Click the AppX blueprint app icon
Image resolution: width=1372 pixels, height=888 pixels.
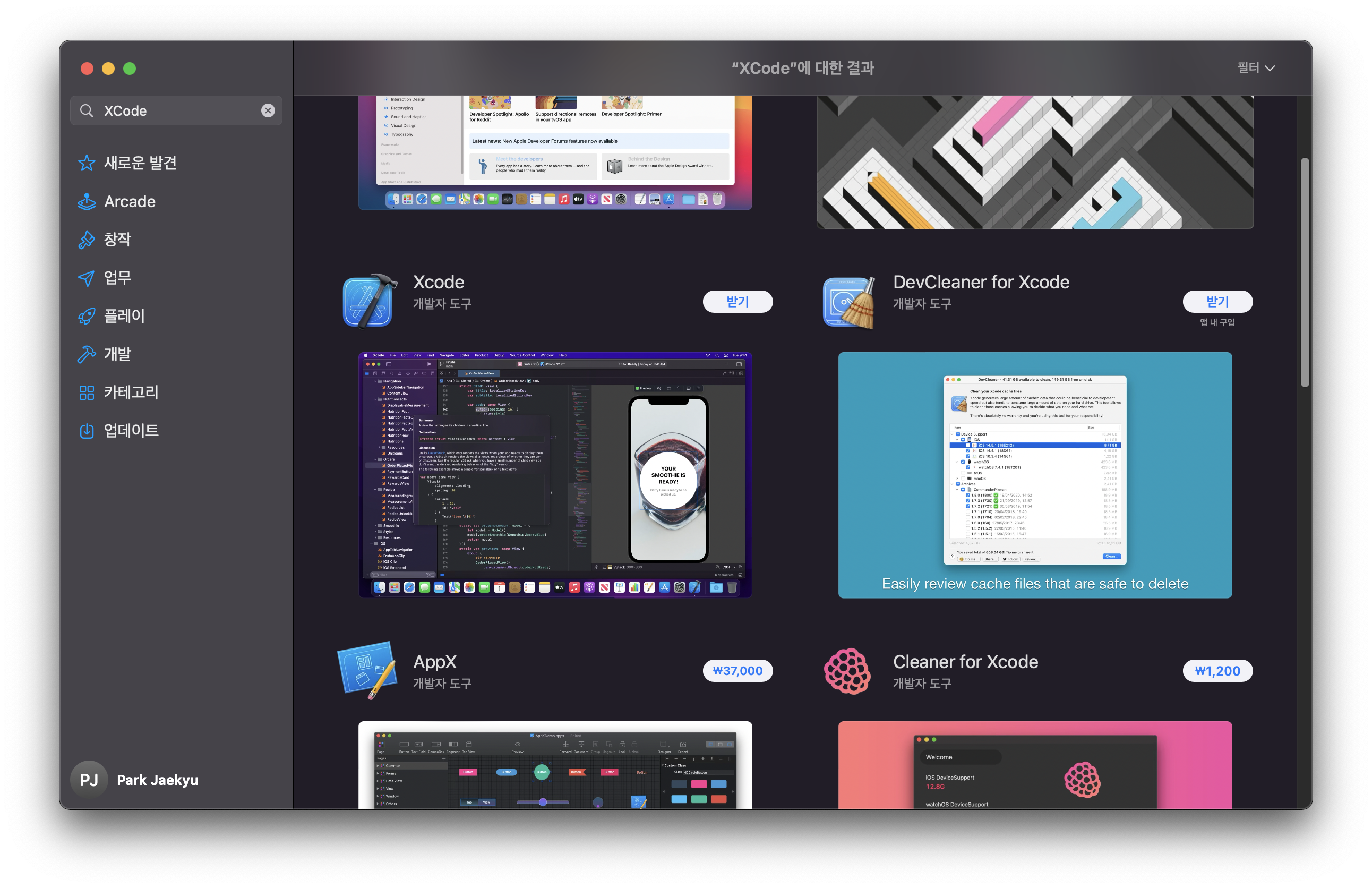point(367,670)
